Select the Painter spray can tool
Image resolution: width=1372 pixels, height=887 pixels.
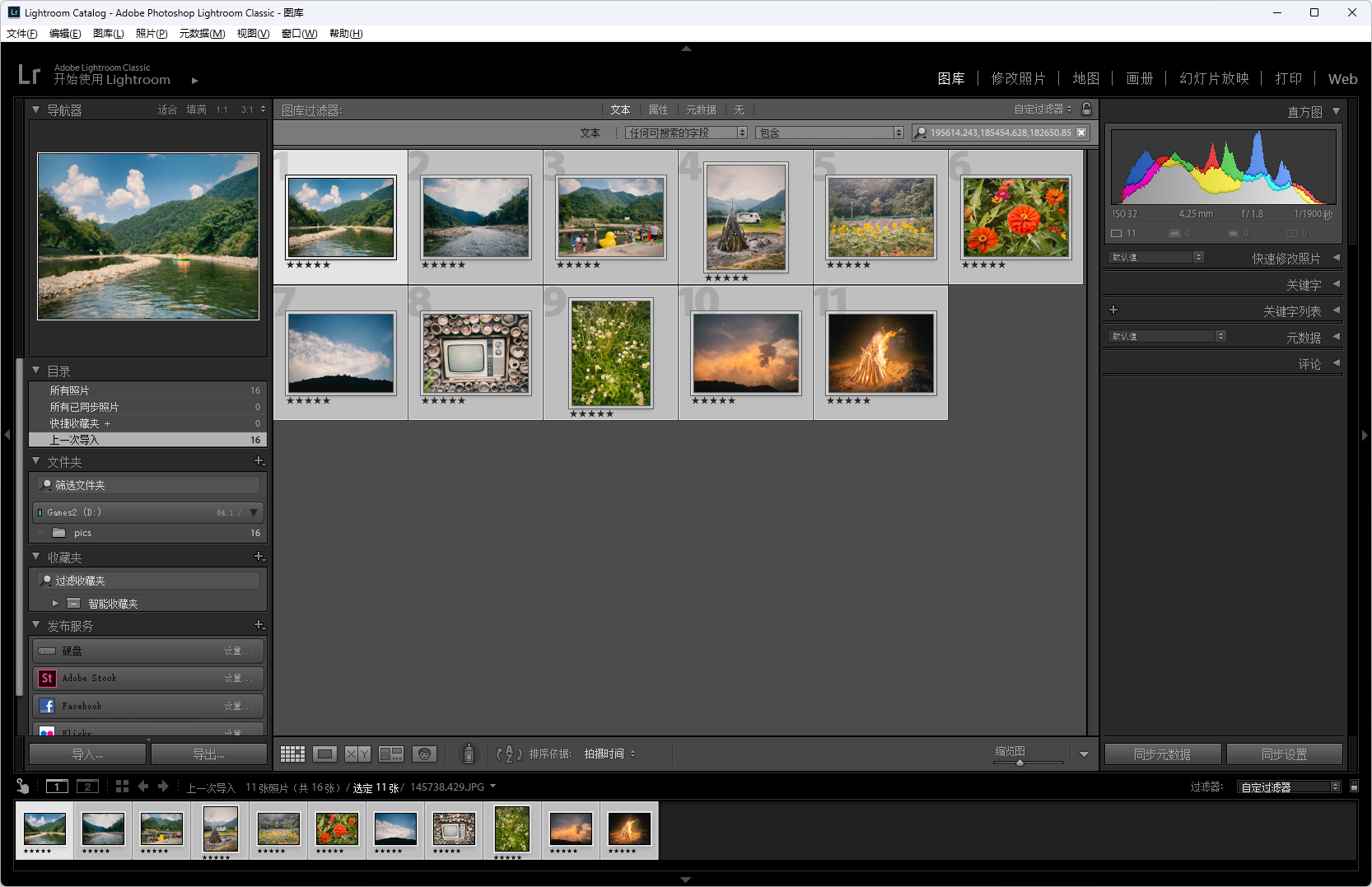[469, 754]
